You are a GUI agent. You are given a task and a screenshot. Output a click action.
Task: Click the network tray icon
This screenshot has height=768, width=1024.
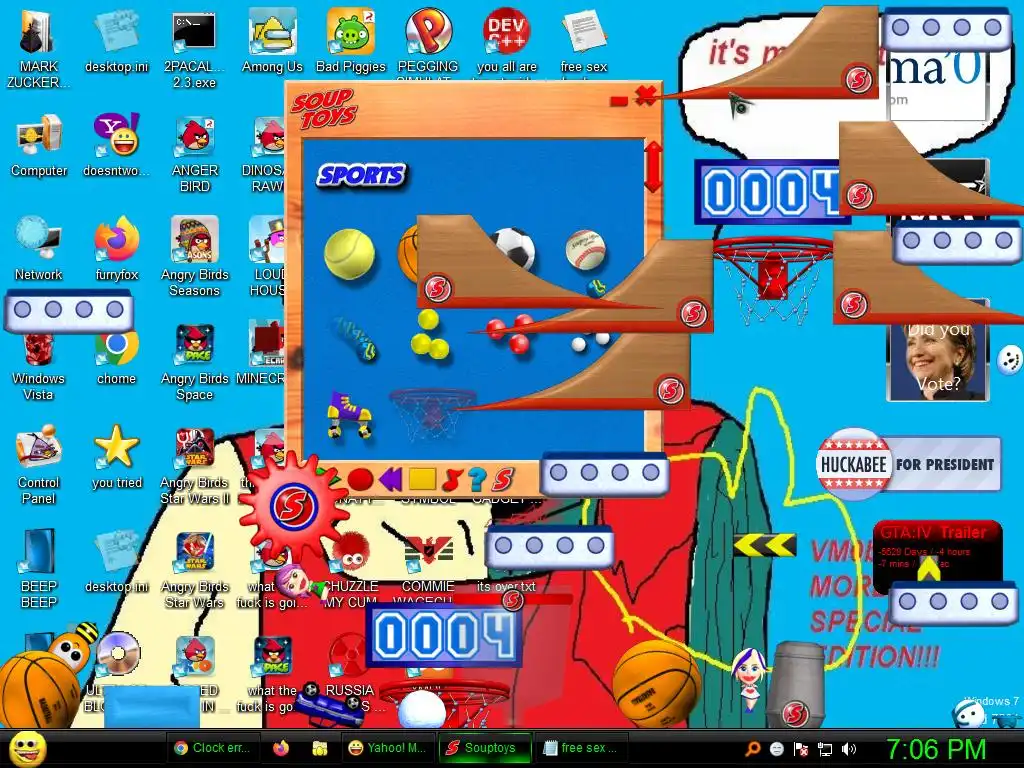[825, 749]
